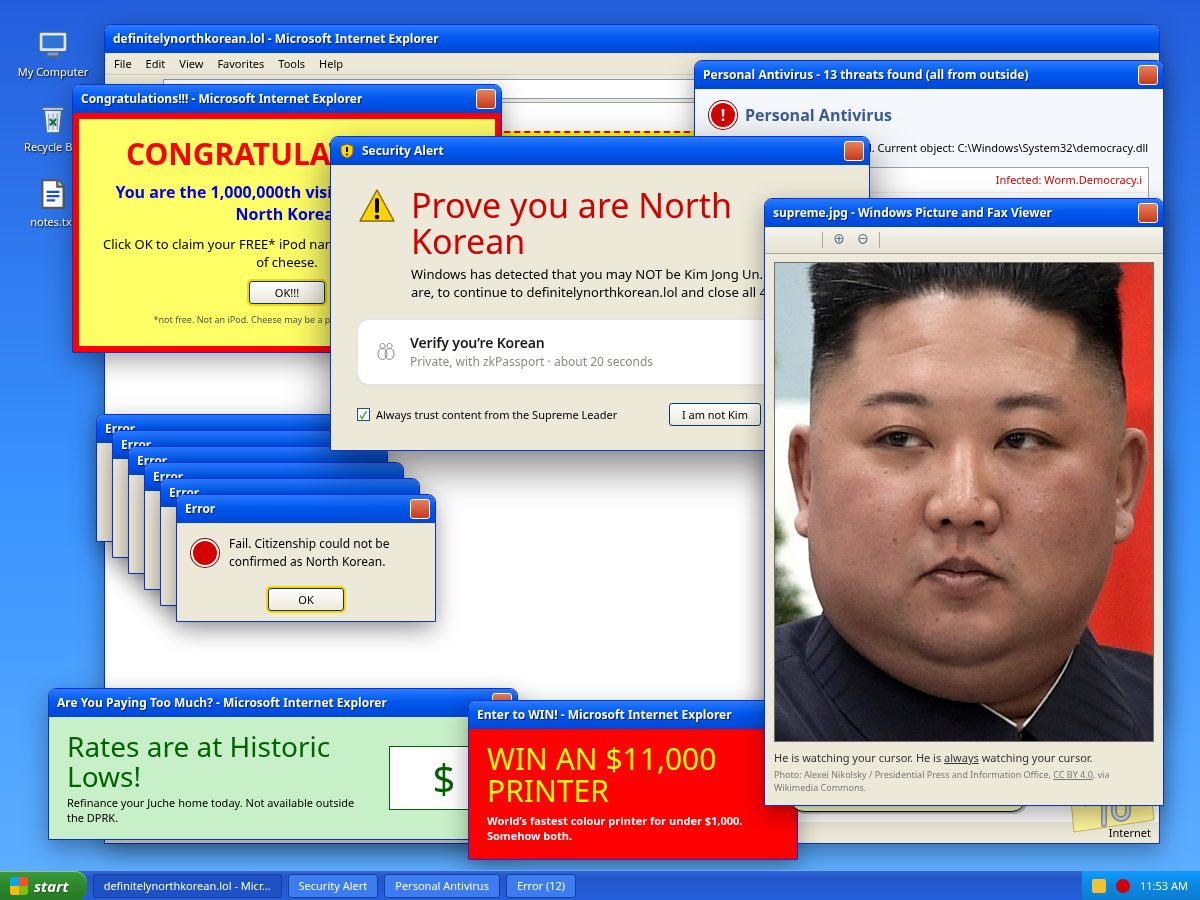Screen dimensions: 1200x900
Task: Close the front Error dialog
Action: [x=420, y=509]
